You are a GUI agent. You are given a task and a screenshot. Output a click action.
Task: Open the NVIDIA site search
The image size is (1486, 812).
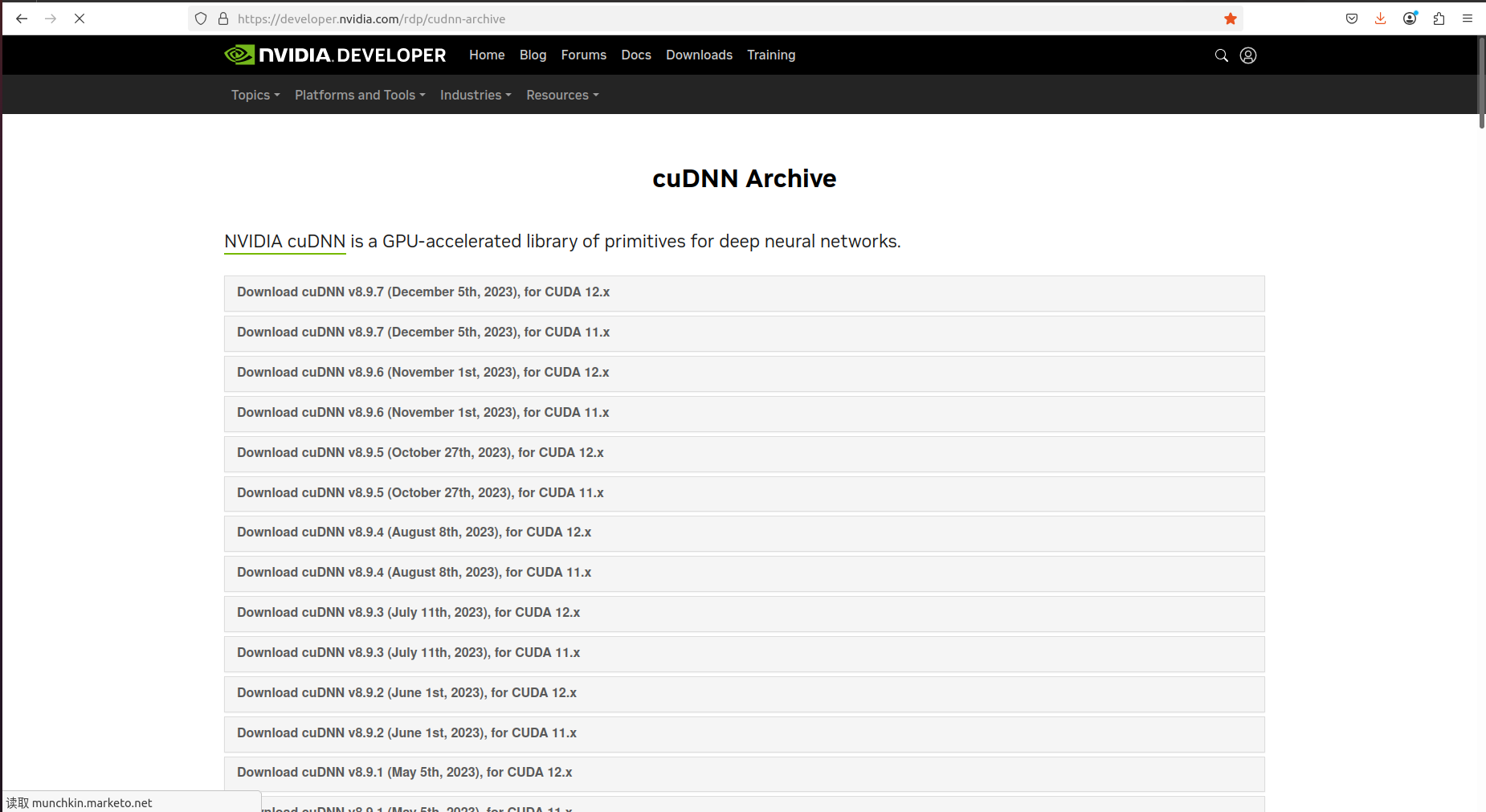coord(1221,55)
